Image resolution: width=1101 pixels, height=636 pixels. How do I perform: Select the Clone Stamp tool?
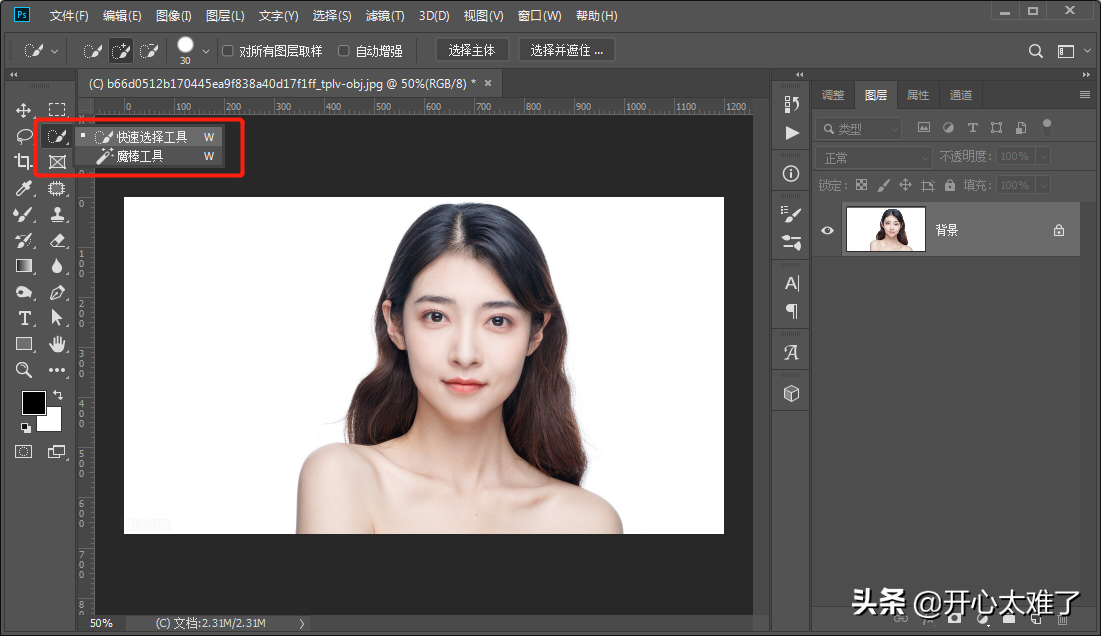coord(57,214)
